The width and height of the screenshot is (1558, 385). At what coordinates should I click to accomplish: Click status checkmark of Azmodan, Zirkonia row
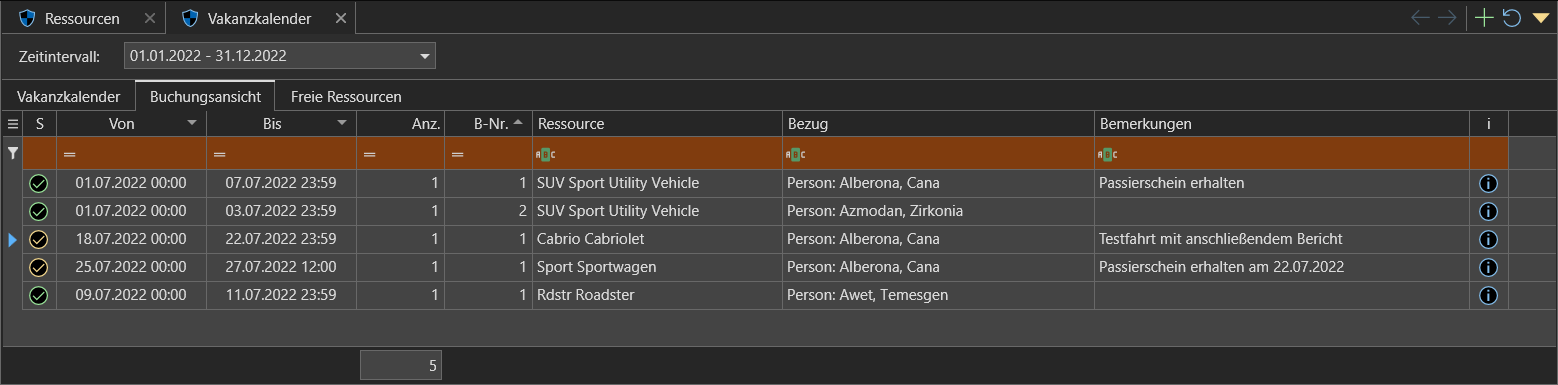(x=39, y=212)
